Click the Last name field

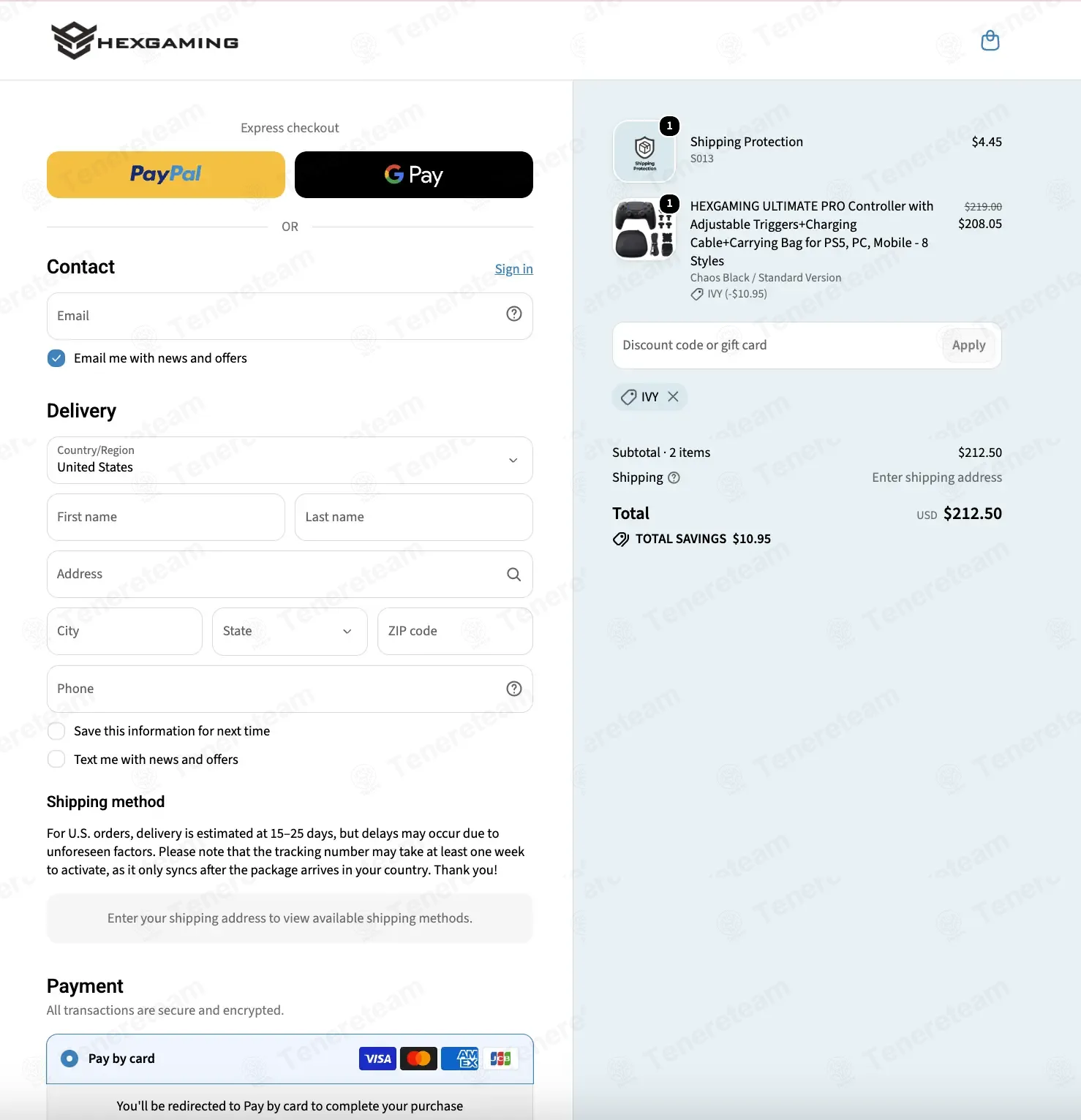414,517
